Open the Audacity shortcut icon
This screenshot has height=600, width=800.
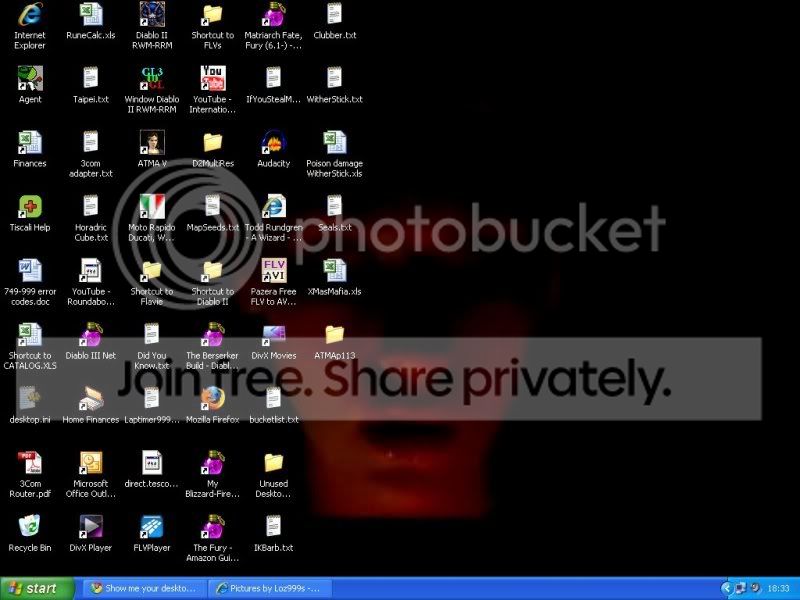point(273,143)
